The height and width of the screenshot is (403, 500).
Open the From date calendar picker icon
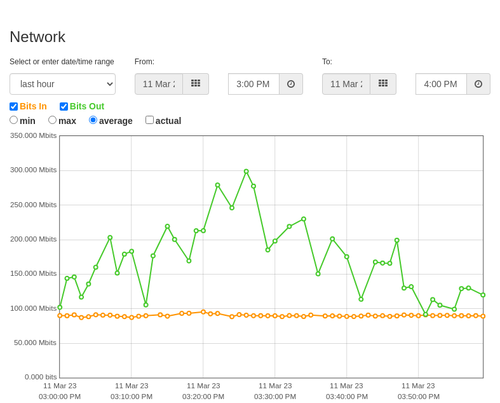pos(196,84)
